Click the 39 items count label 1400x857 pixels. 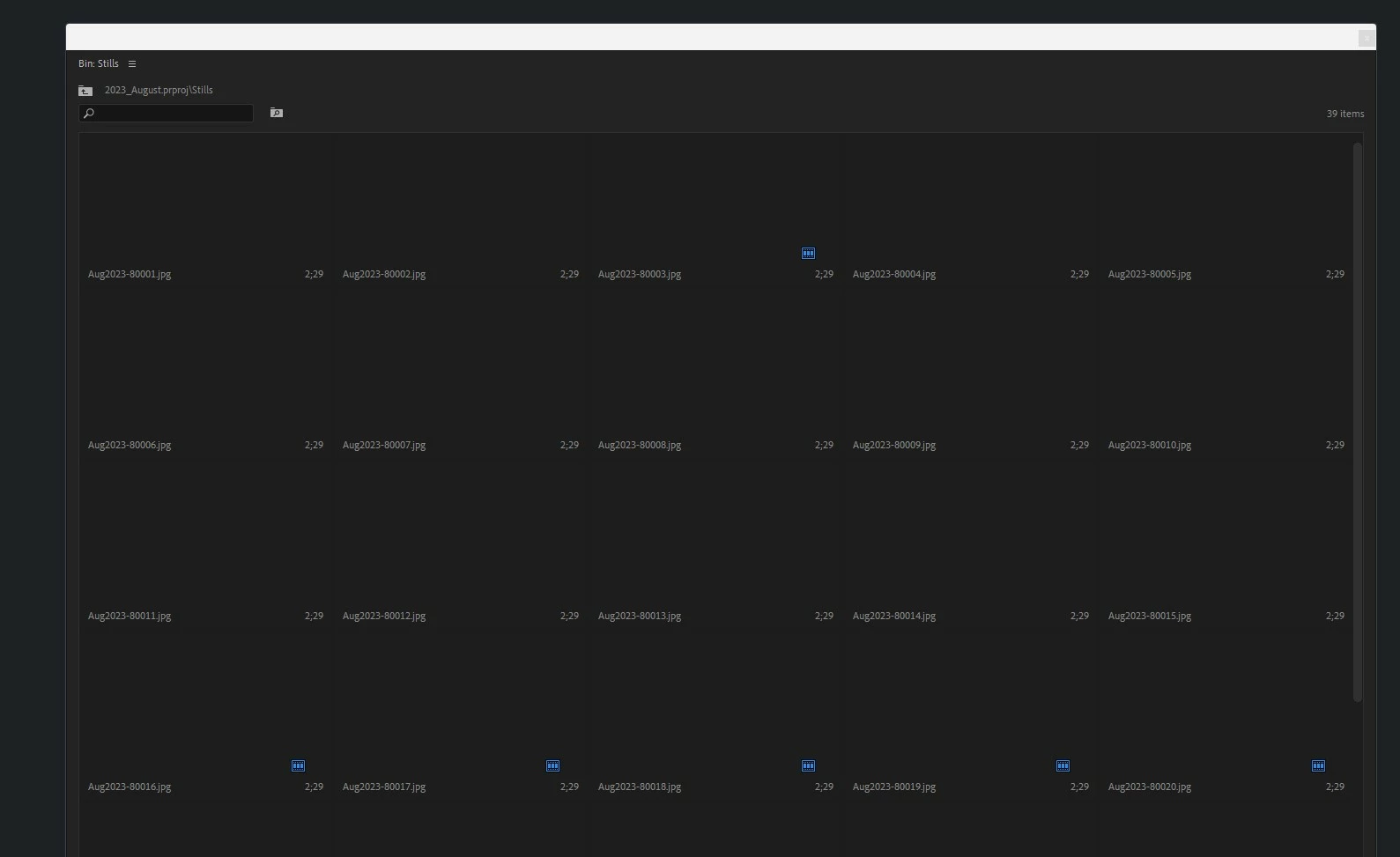[1345, 114]
